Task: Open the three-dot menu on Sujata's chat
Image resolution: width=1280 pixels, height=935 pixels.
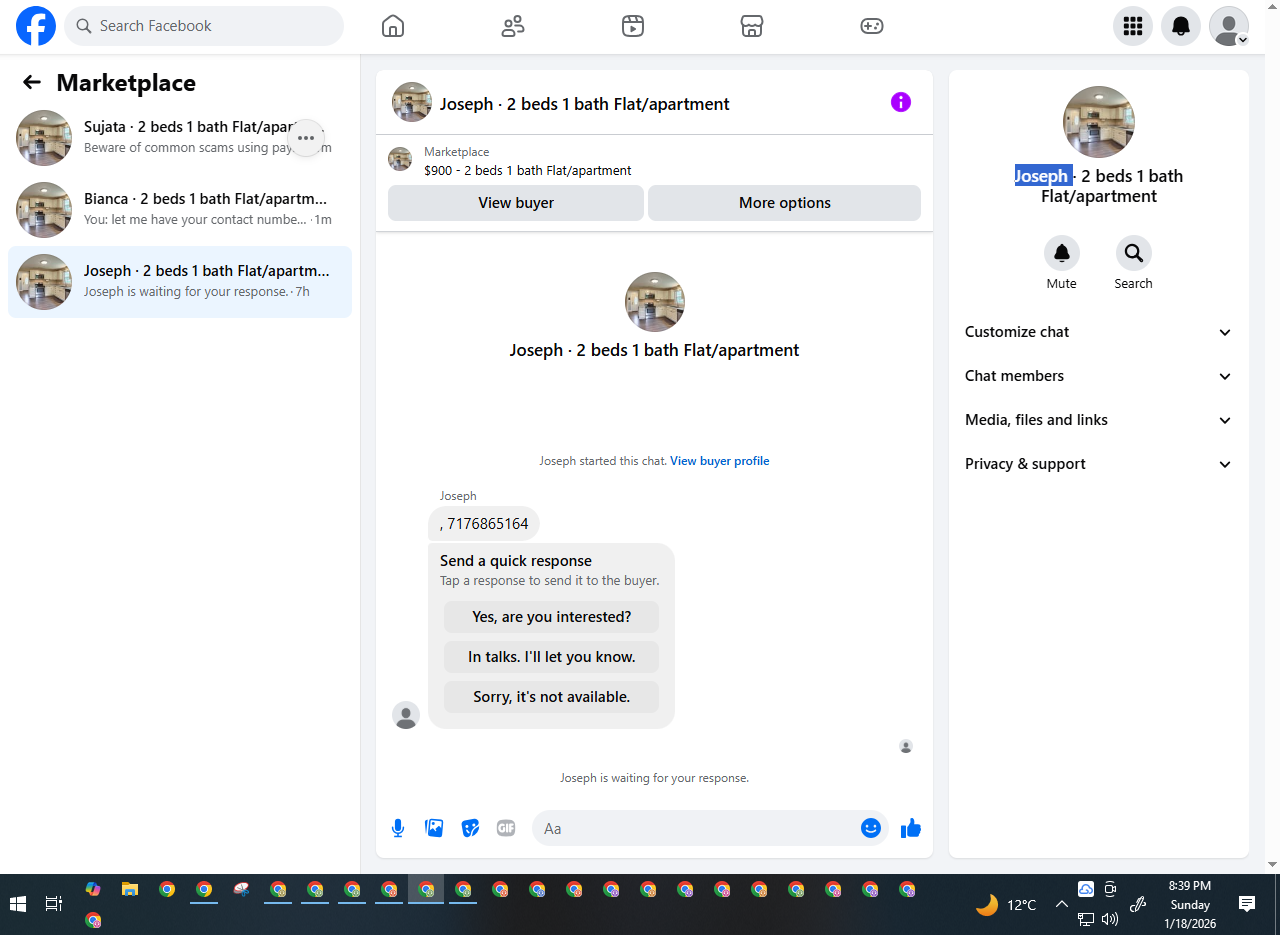Action: tap(306, 138)
